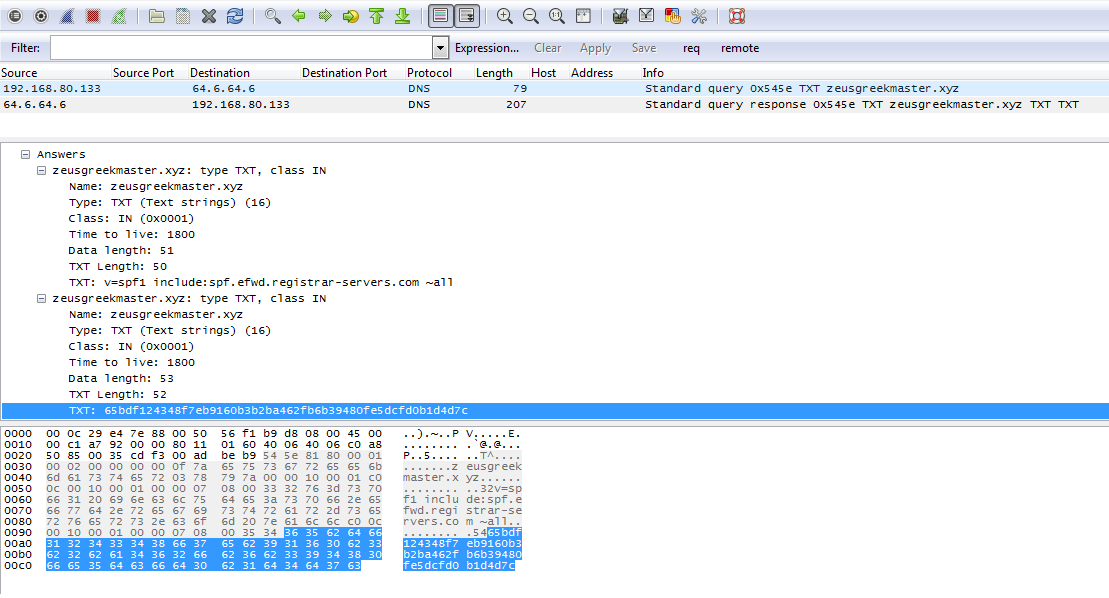This screenshot has height=598, width=1109.
Task: Click the Expression... button
Action: 486,48
